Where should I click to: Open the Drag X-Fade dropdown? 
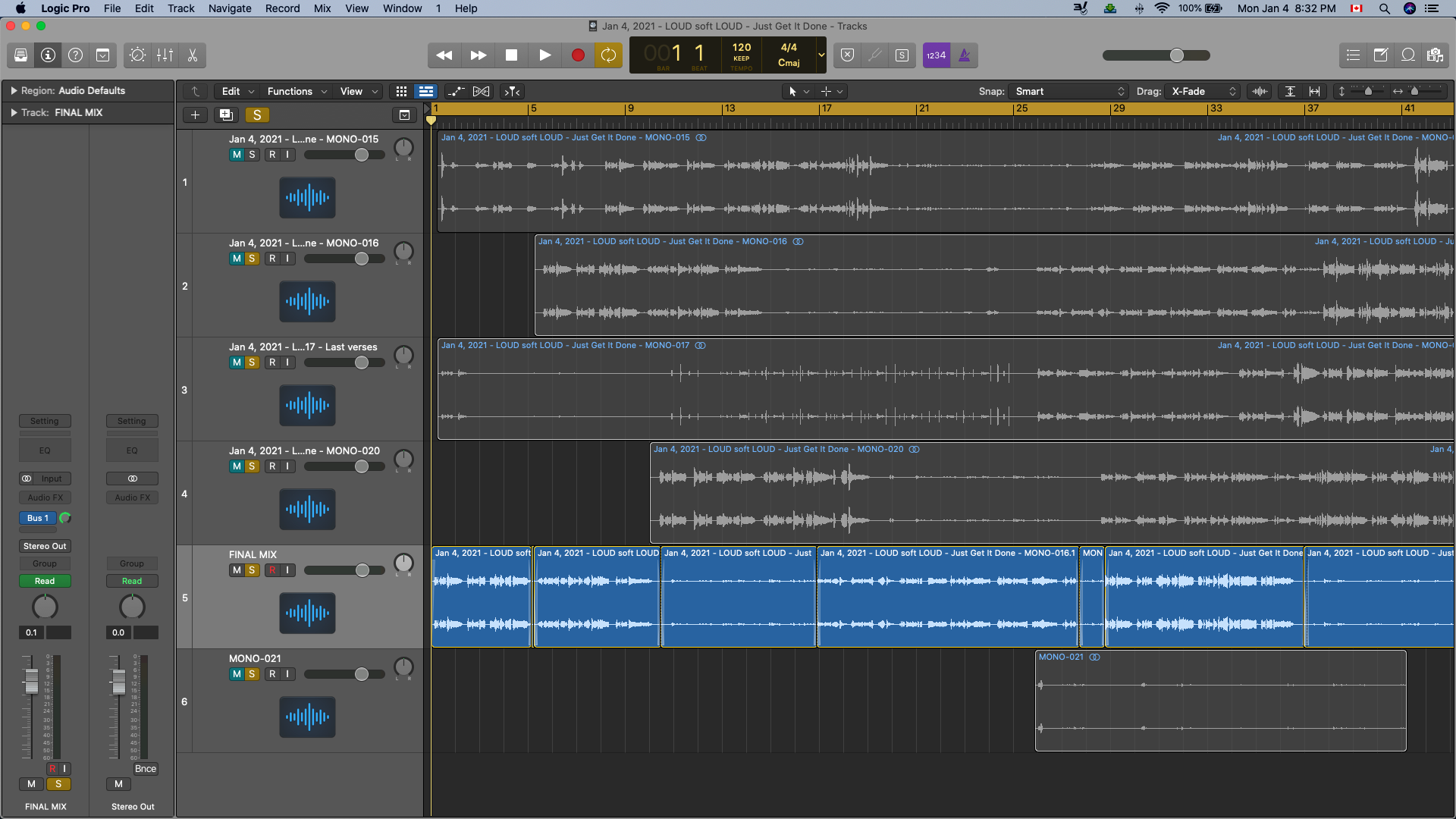1203,92
